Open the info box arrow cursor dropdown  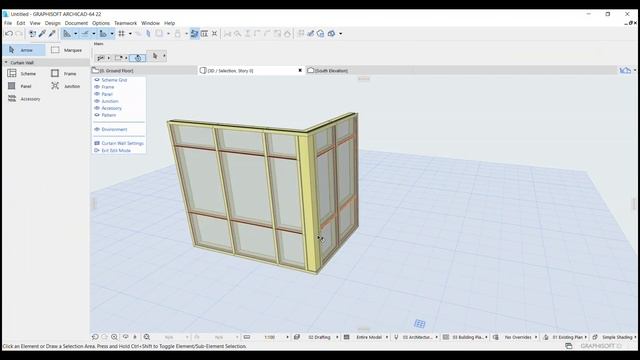coord(164,56)
